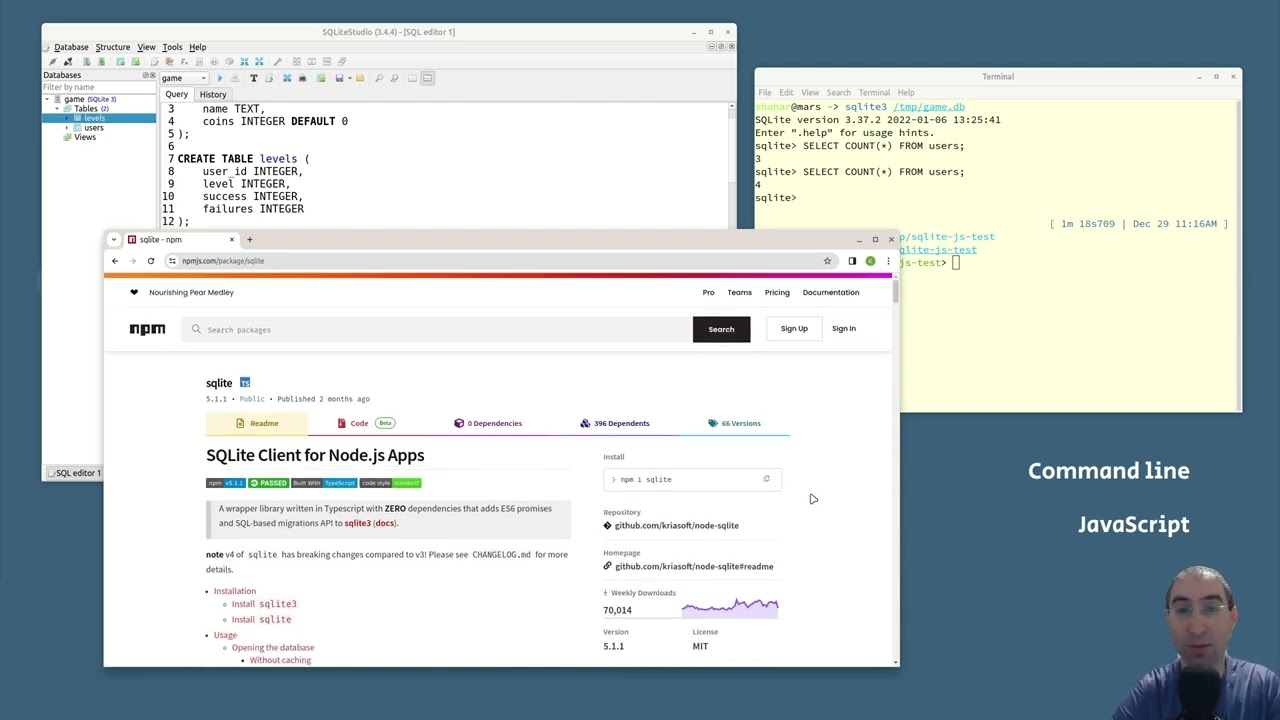Image resolution: width=1280 pixels, height=720 pixels.
Task: Open the Structure menu in SQLiteStudio
Action: 112,47
